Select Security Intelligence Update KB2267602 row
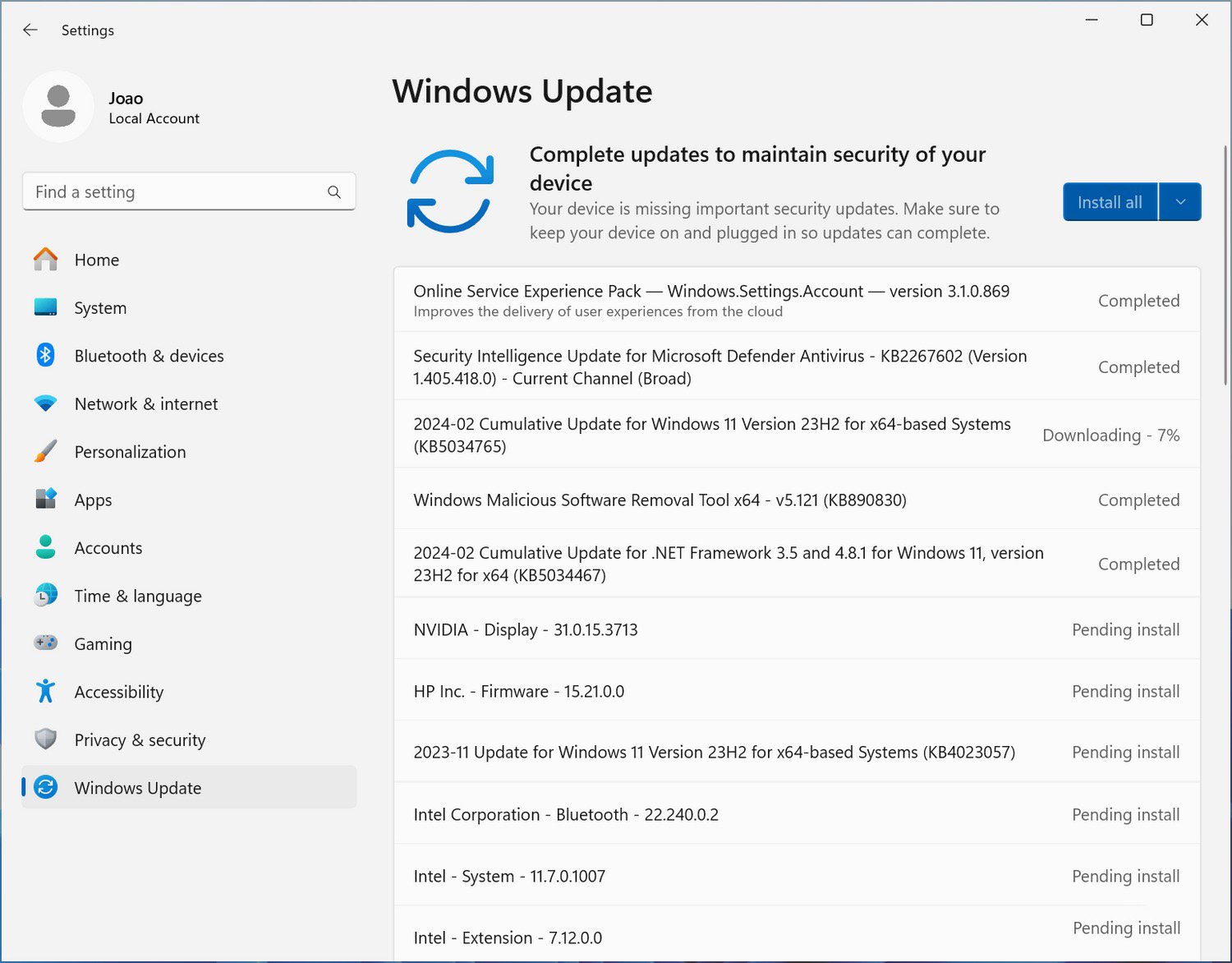Image resolution: width=1232 pixels, height=963 pixels. [797, 366]
